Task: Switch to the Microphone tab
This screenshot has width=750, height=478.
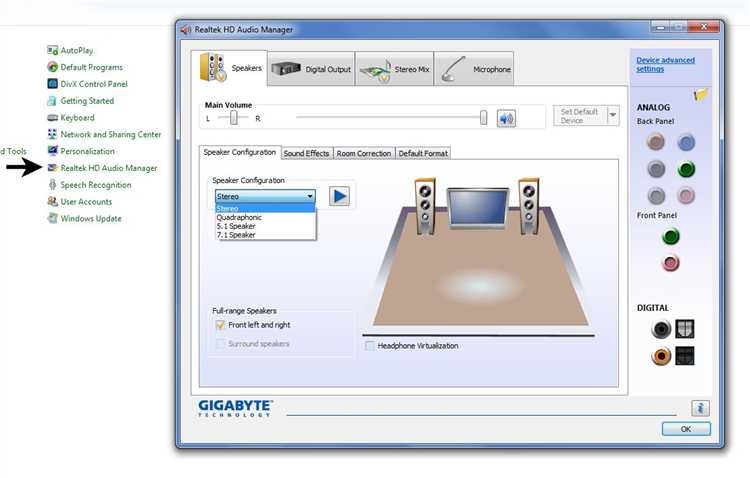Action: [x=474, y=69]
